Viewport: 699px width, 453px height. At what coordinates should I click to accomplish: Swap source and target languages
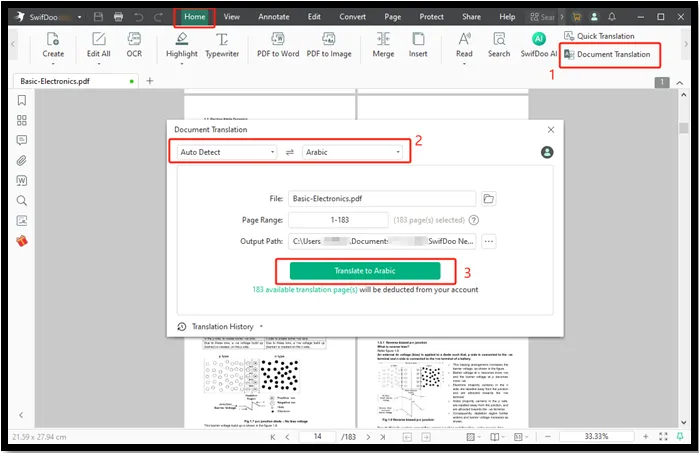pos(290,152)
